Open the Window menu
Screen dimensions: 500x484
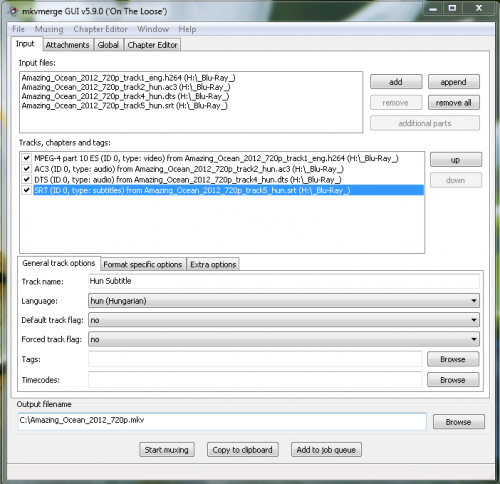153,29
